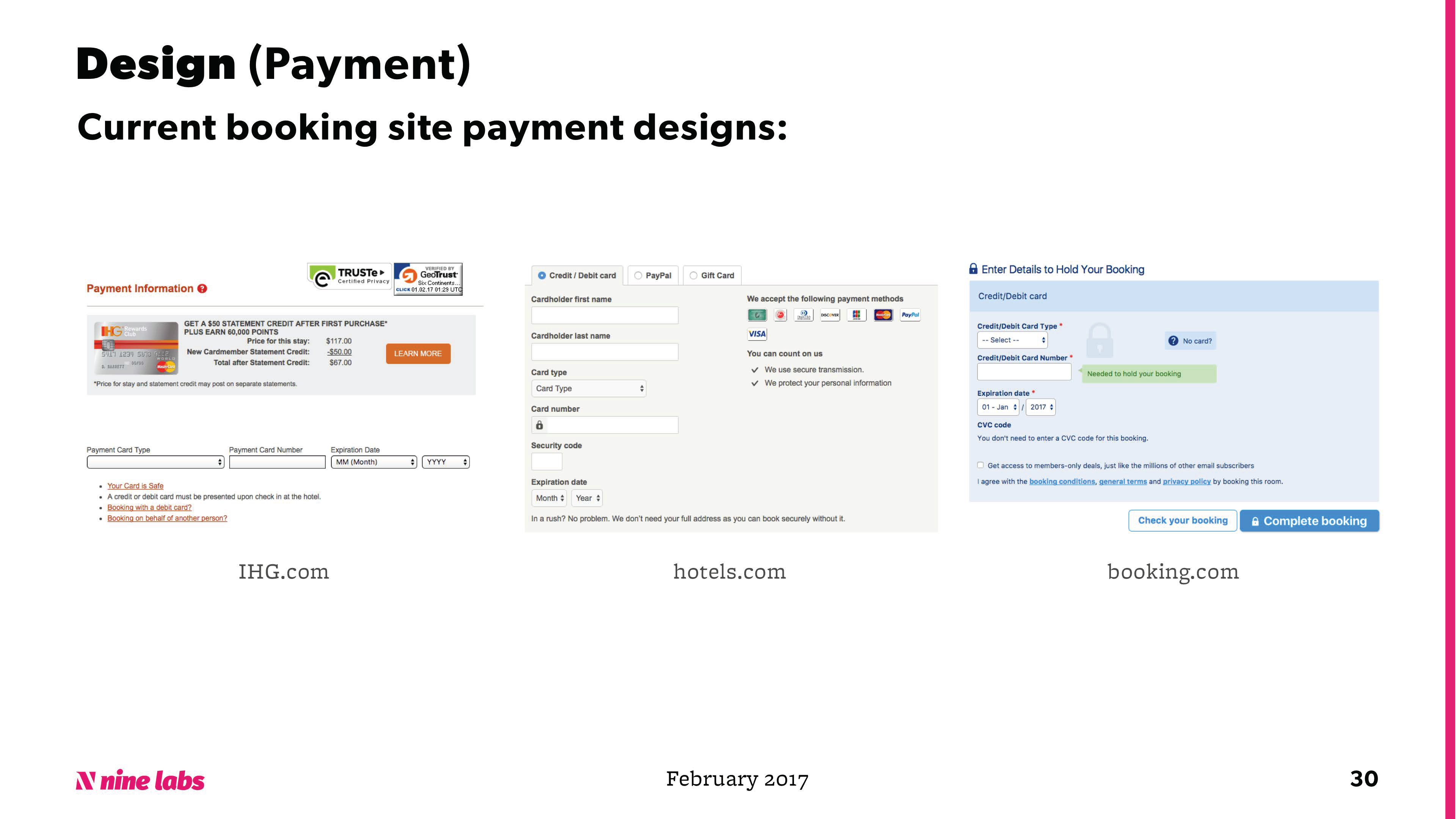
Task: Click the GeoTrust verified seal
Action: pos(428,279)
